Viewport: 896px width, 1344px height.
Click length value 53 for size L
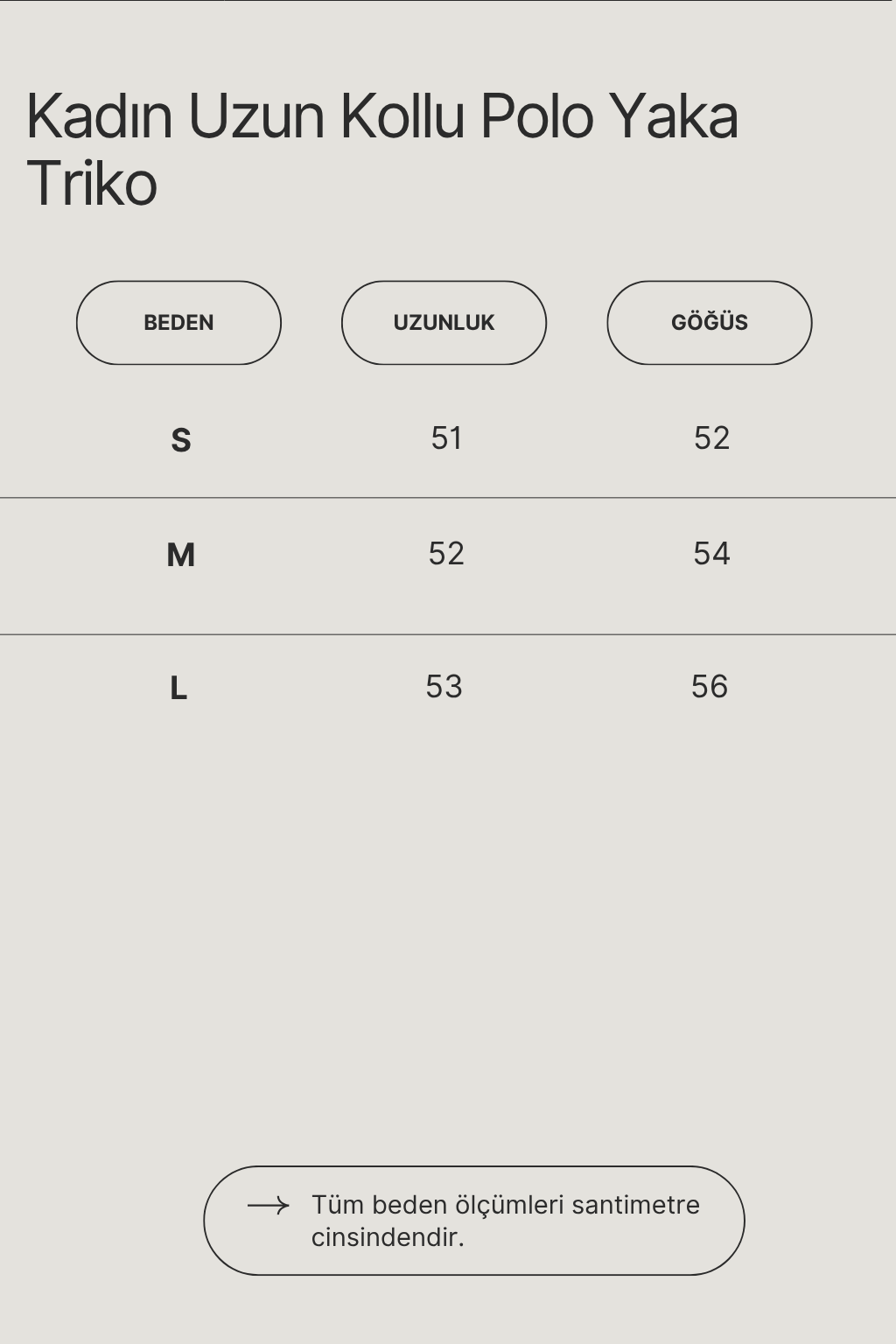(444, 686)
